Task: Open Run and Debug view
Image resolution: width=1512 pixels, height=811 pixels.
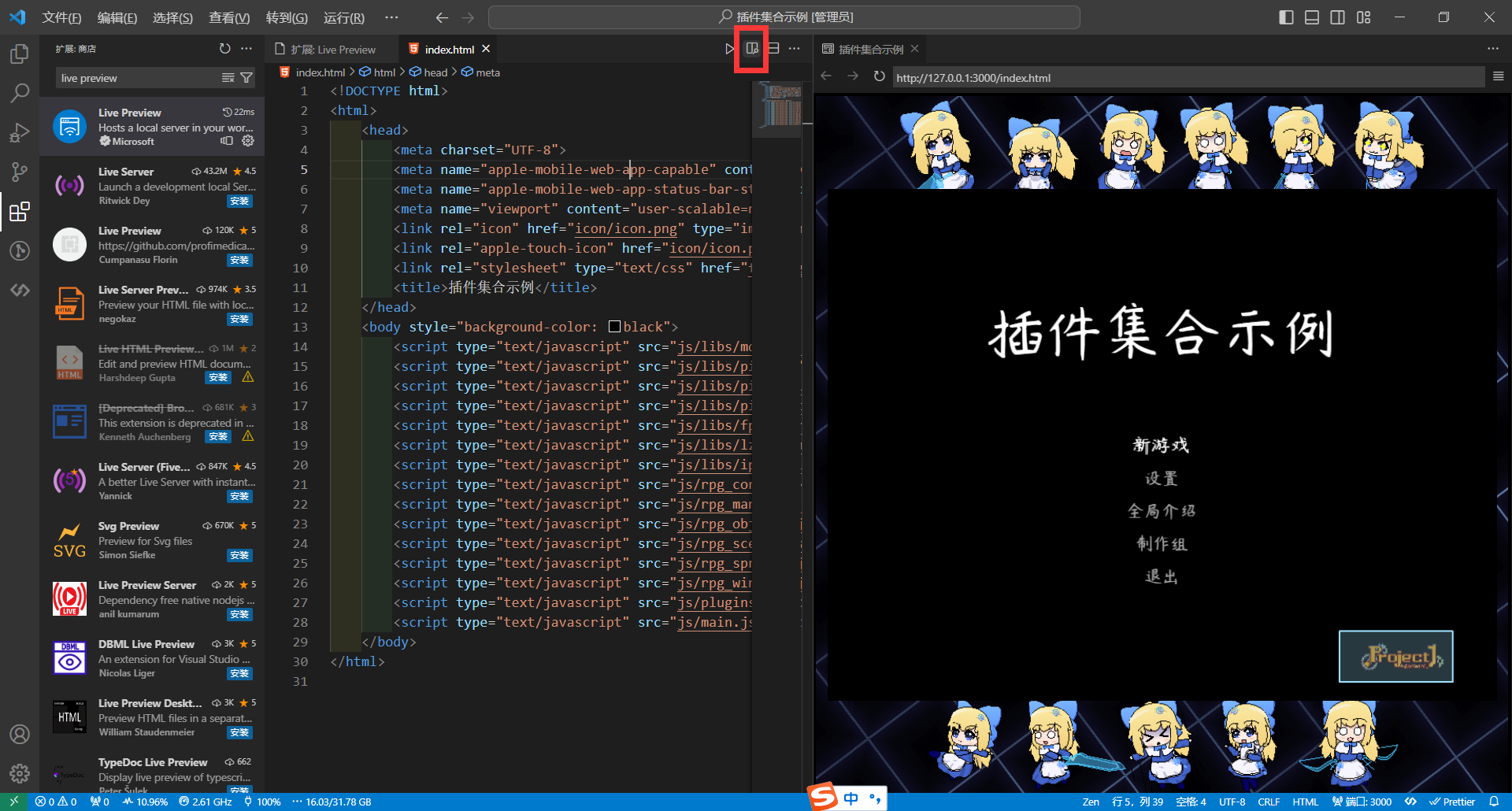Action: click(x=19, y=132)
